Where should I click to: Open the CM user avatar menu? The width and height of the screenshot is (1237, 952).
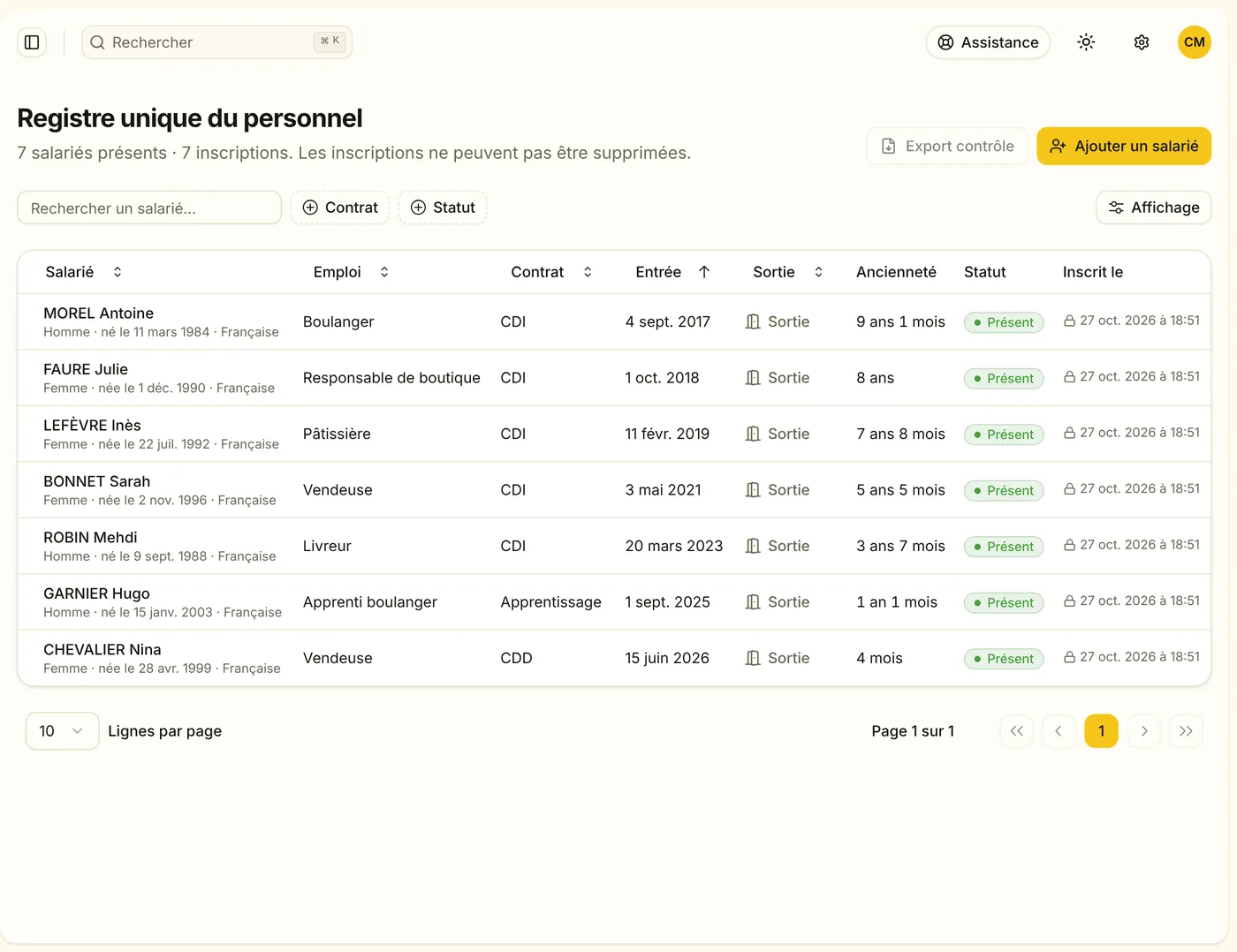tap(1195, 42)
